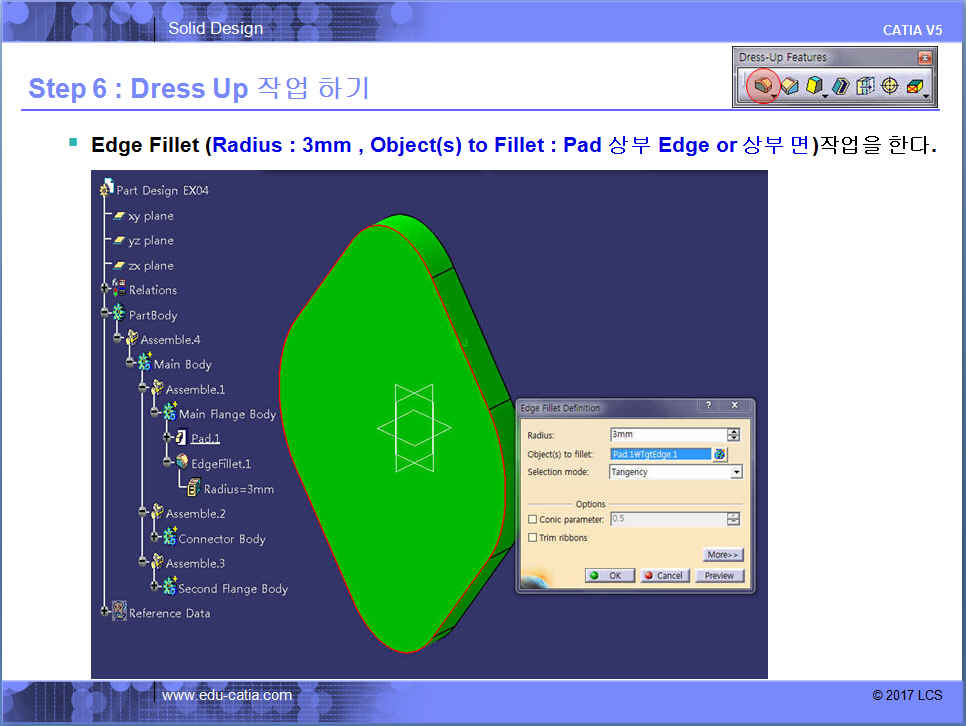
Task: Click the Chamfer tool icon
Action: click(790, 87)
